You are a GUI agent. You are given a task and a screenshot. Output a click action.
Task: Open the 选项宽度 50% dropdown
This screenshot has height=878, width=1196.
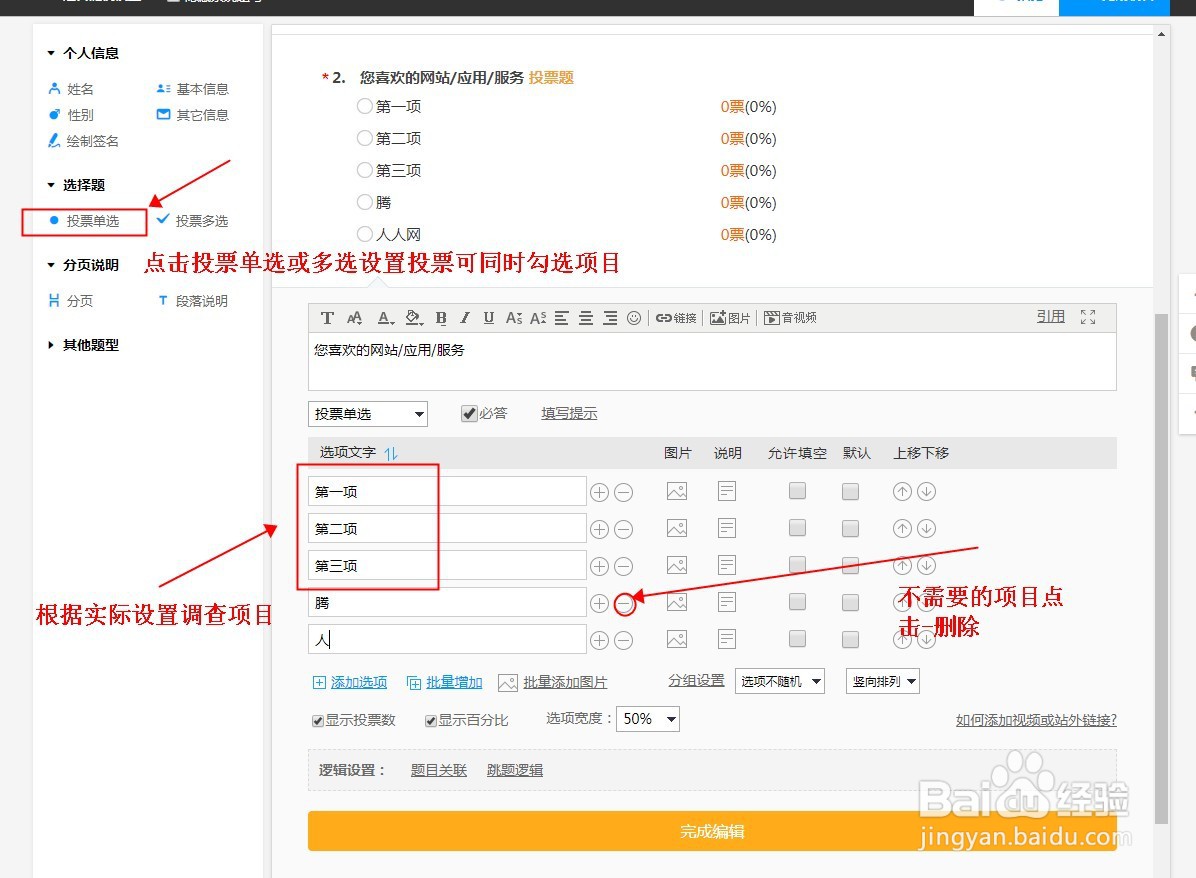pos(647,719)
